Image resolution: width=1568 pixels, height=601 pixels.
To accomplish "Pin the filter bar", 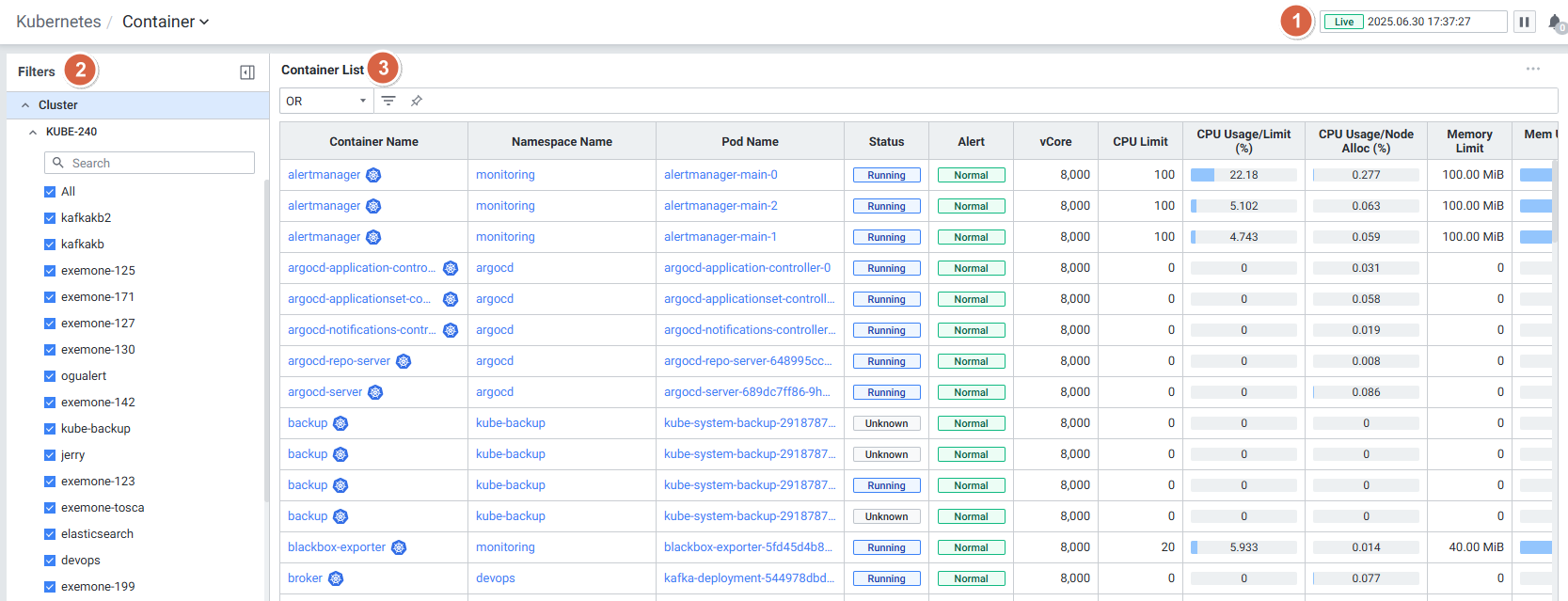I will (x=417, y=101).
